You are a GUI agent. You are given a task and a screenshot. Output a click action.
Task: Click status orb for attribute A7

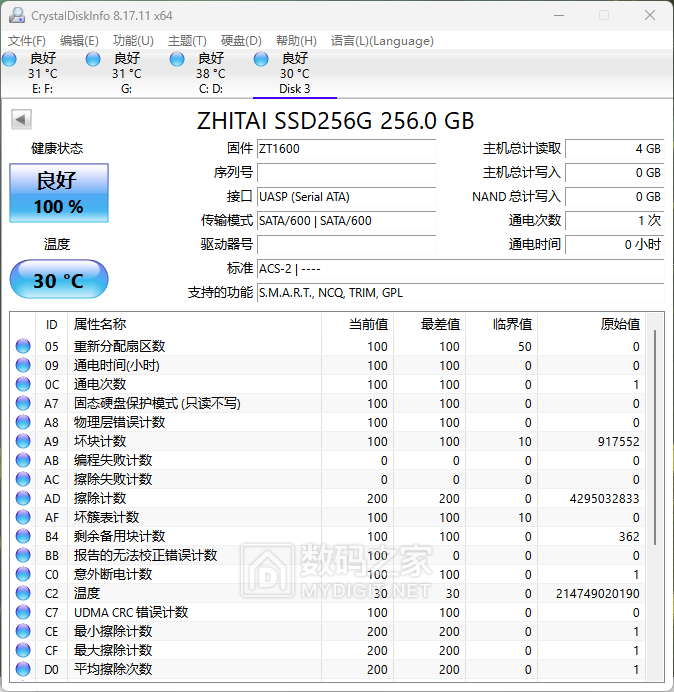coord(23,403)
